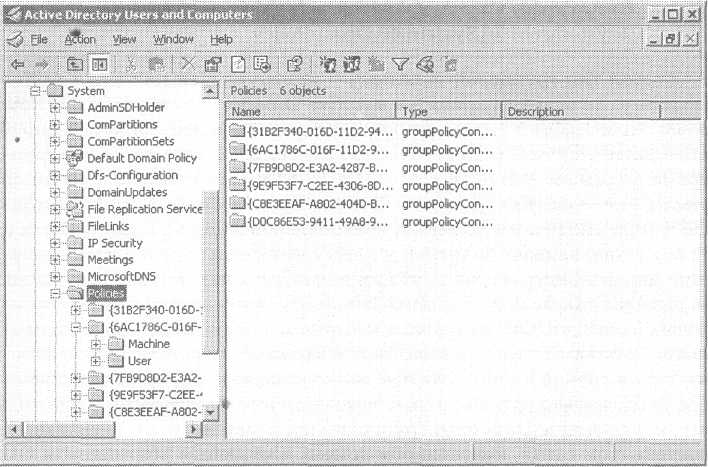Click the create new organizational unit icon

(x=376, y=65)
